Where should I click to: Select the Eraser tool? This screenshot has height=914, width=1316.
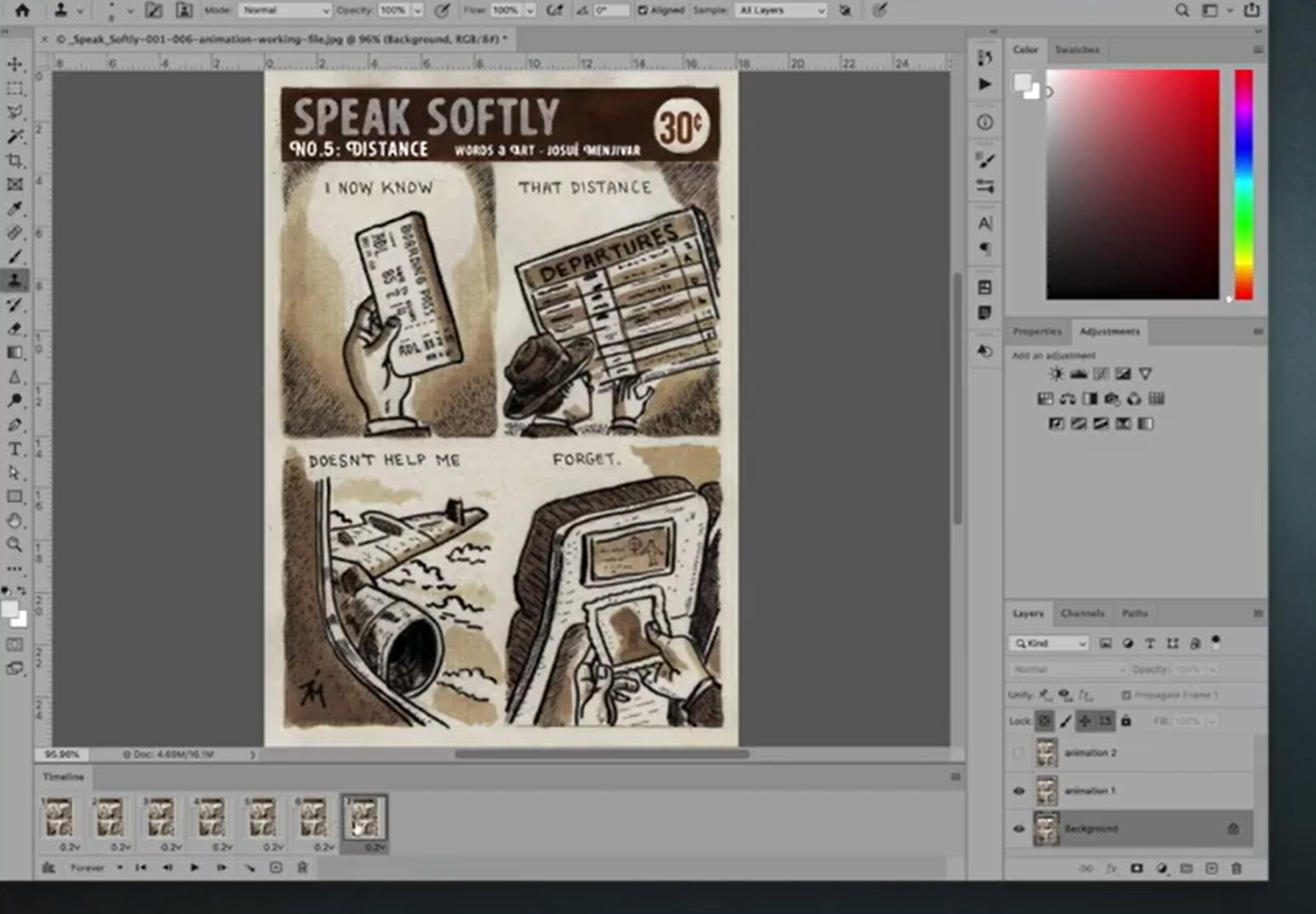pyautogui.click(x=15, y=329)
